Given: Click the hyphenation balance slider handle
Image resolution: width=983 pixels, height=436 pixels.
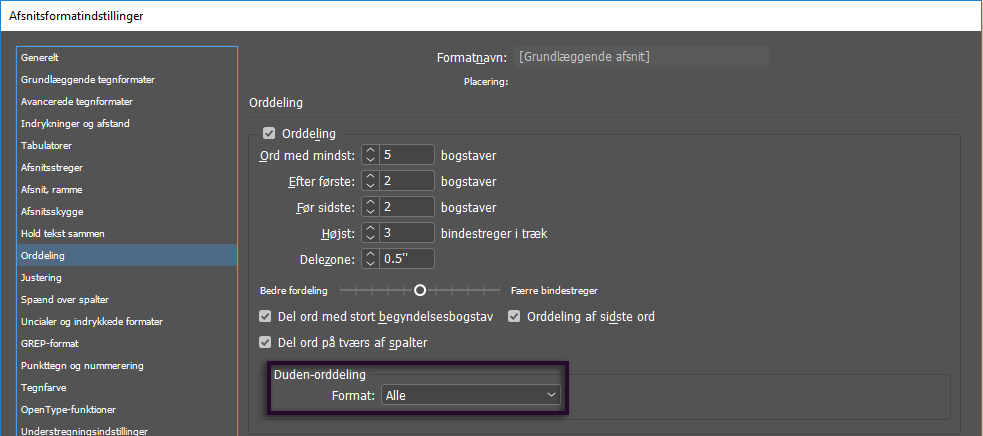Looking at the screenshot, I should 420,290.
